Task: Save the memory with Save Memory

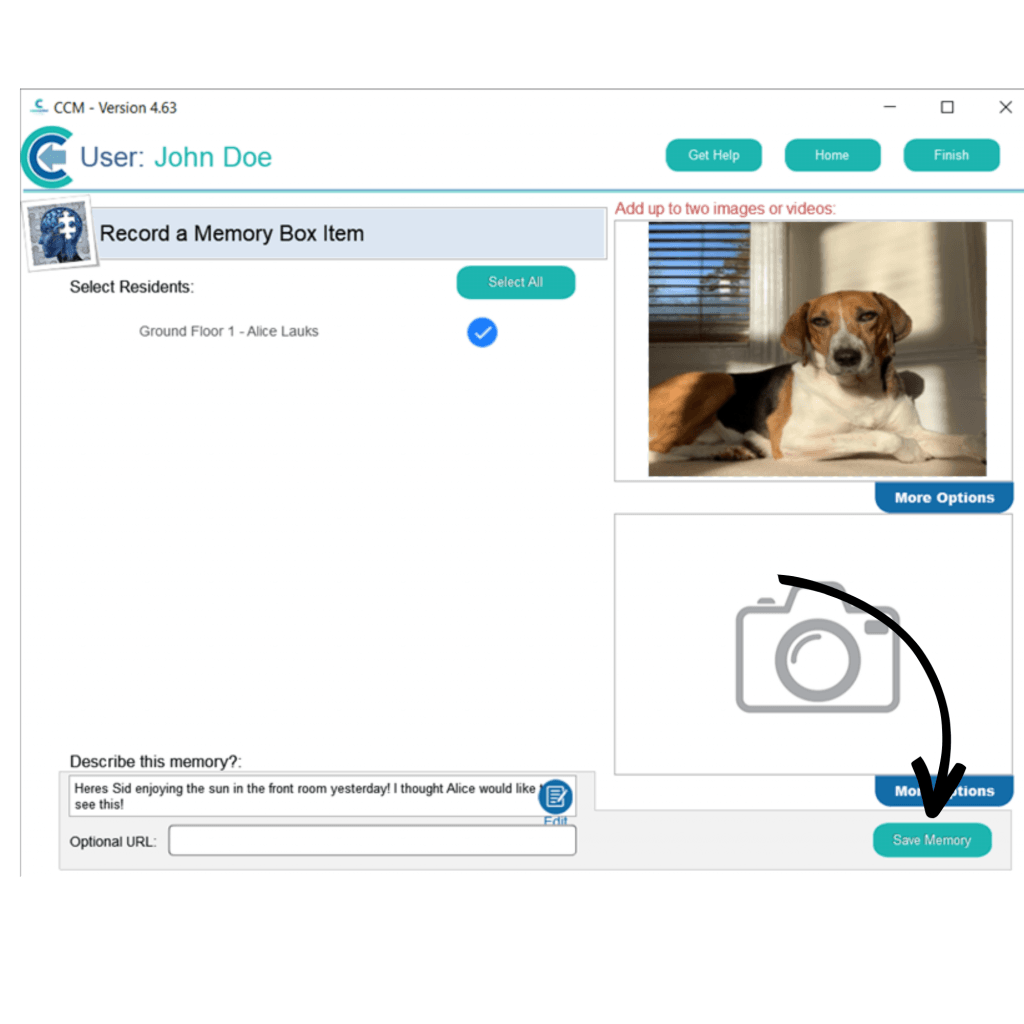Action: click(932, 840)
